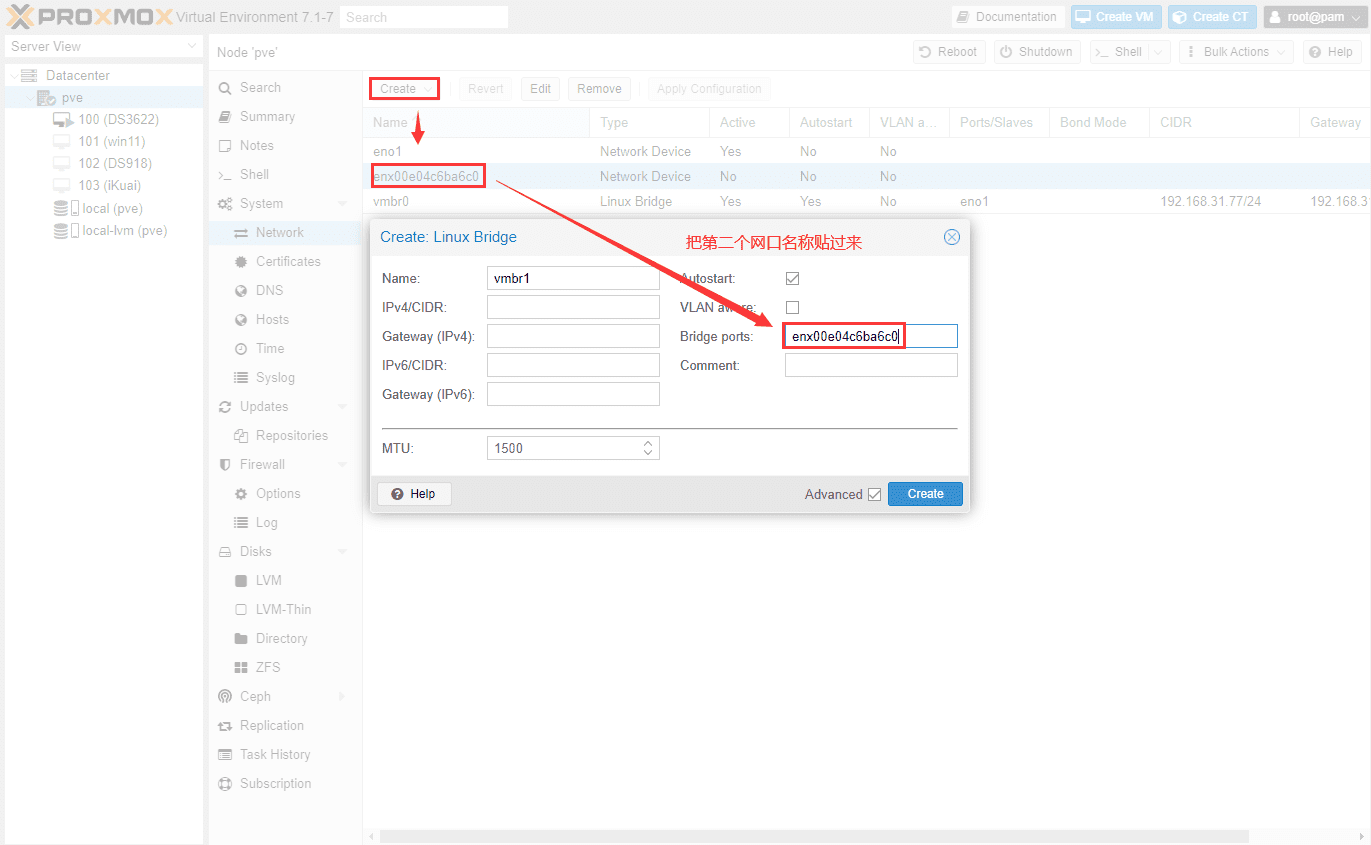Open the network Create dropdown

coord(405,89)
